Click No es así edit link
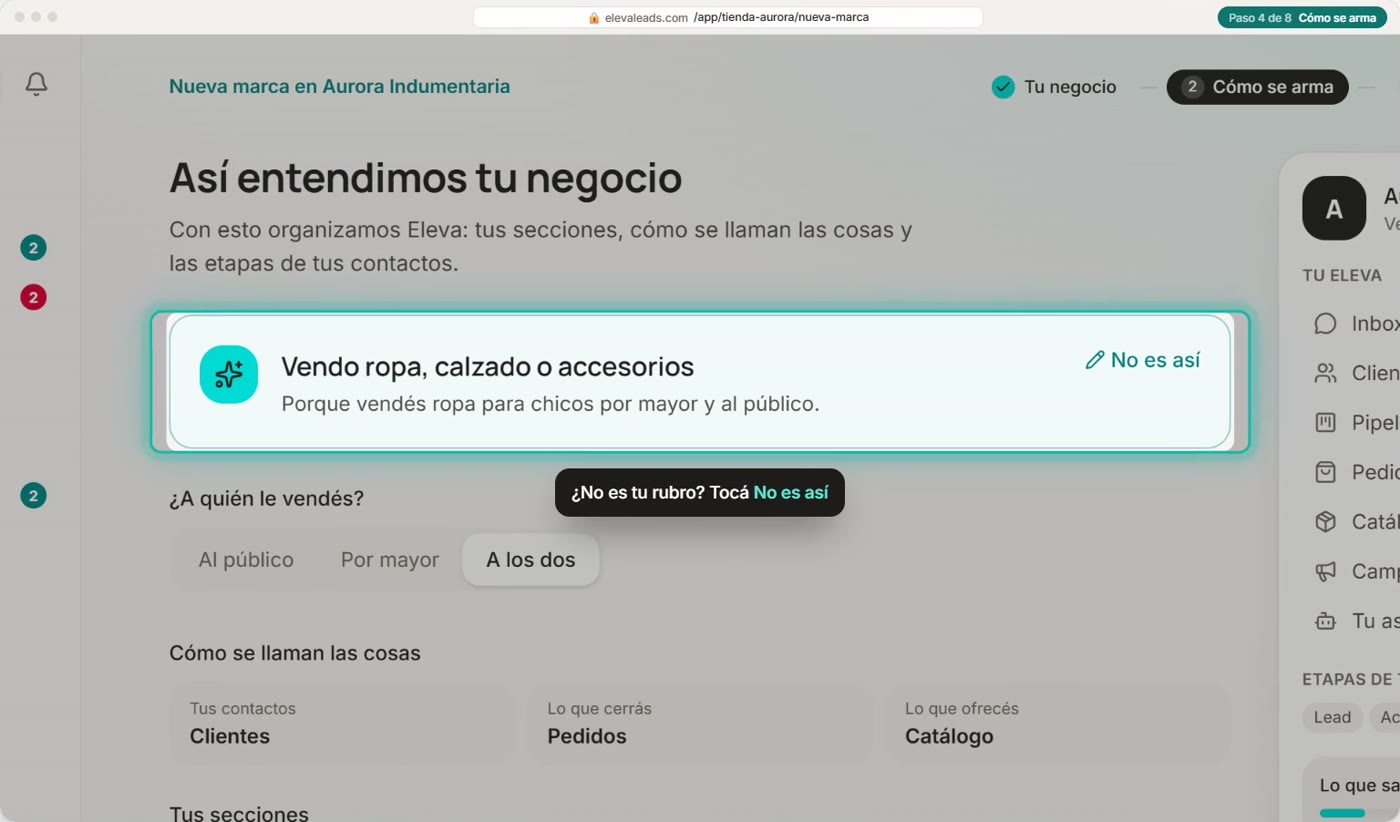 [x=1143, y=360]
